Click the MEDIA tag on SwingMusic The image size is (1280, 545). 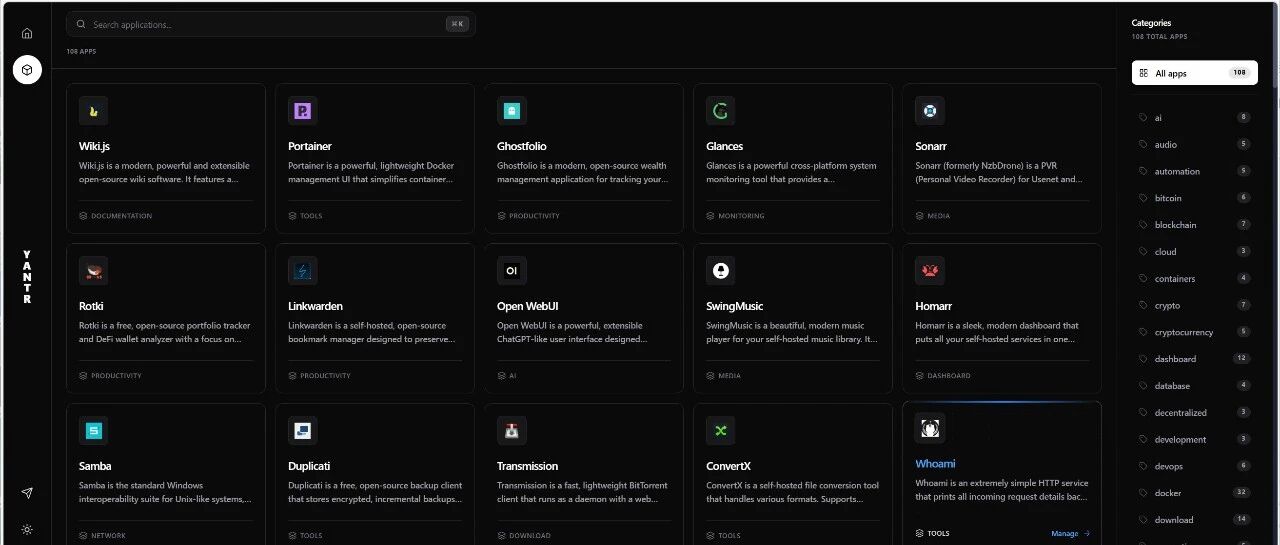pos(724,376)
